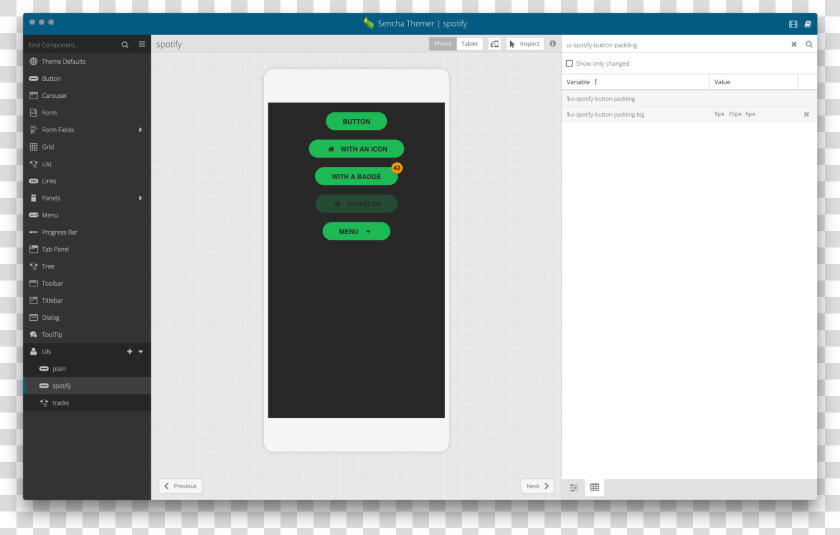The width and height of the screenshot is (840, 535).
Task: Sort by the Variable column header
Action: coord(636,82)
